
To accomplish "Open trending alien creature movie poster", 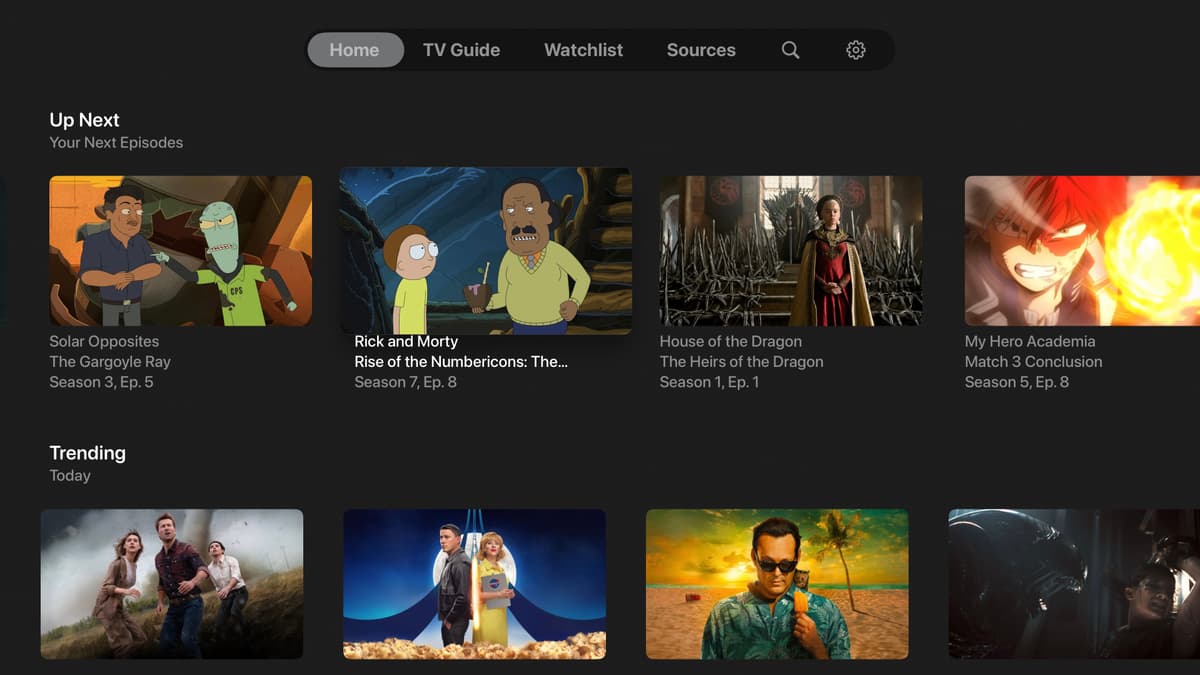I will point(1074,584).
